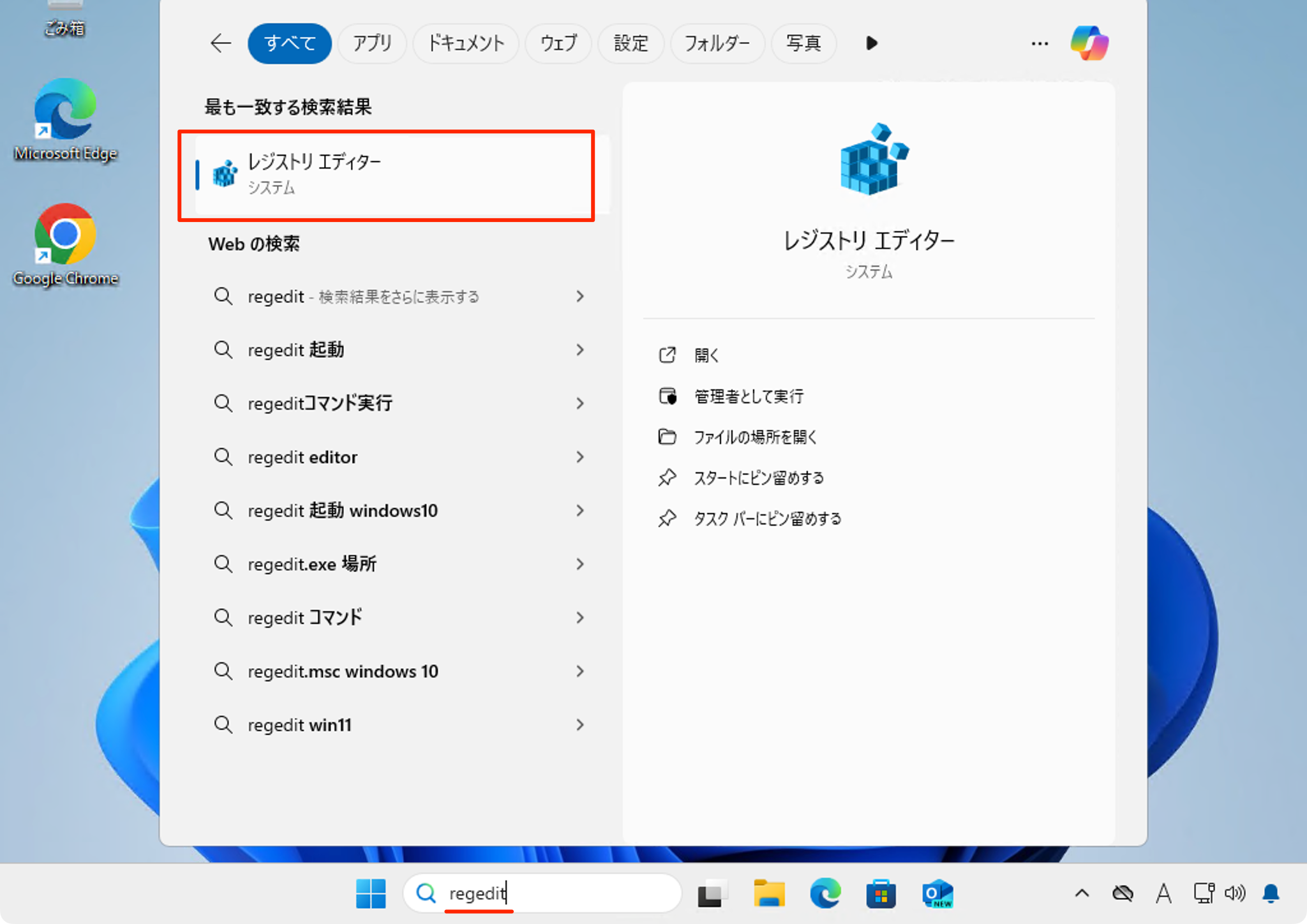The width and height of the screenshot is (1307, 924).
Task: Click the back arrow in the search window
Action: click(220, 43)
